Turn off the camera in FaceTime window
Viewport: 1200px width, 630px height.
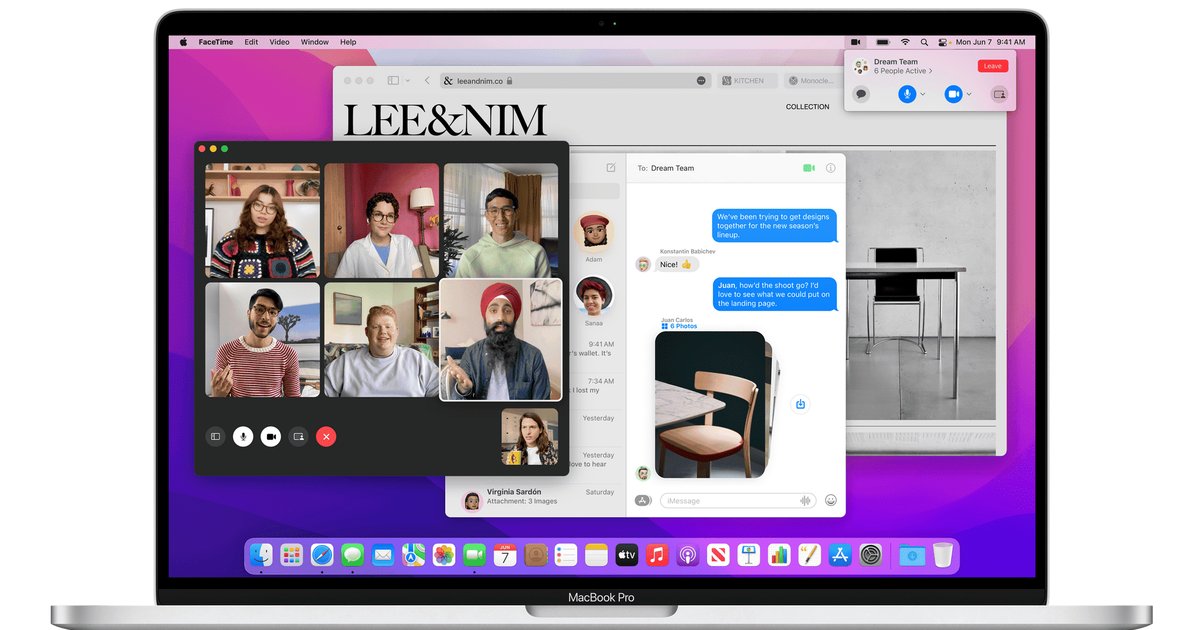(x=270, y=436)
